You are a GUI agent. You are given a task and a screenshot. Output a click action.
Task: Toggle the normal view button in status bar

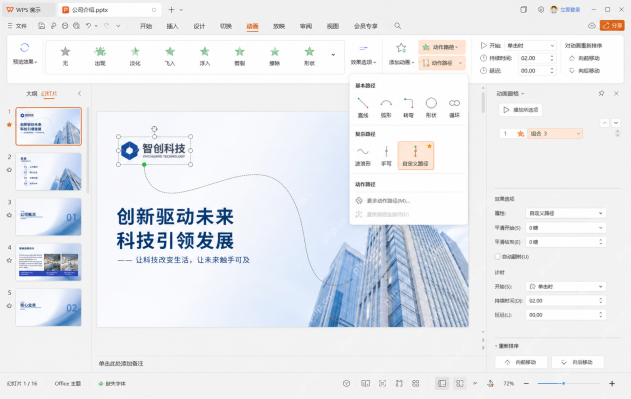[x=442, y=383]
